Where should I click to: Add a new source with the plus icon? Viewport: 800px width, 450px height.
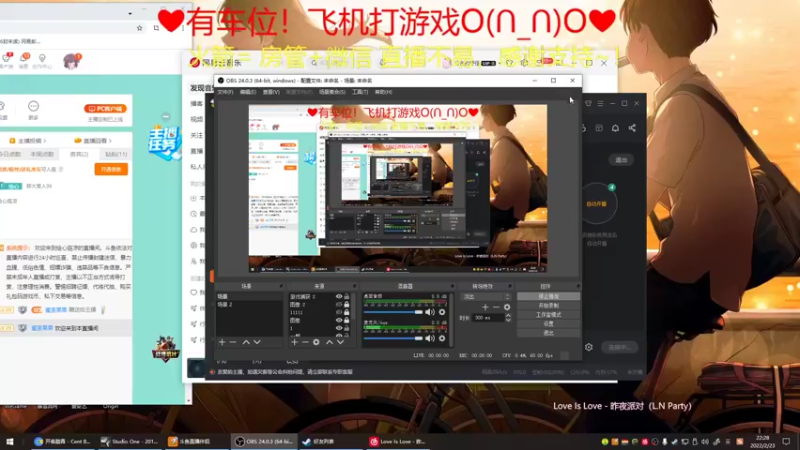tap(294, 342)
